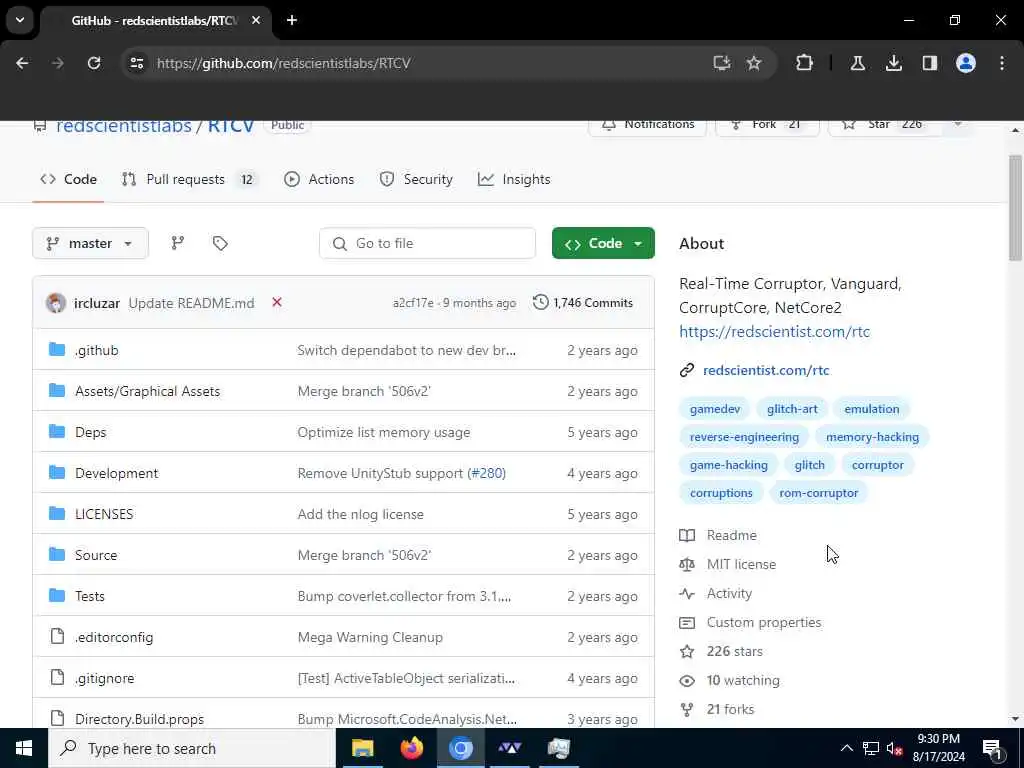1024x768 pixels.
Task: Open the https://redscientist.com/rtc description link
Action: point(775,331)
